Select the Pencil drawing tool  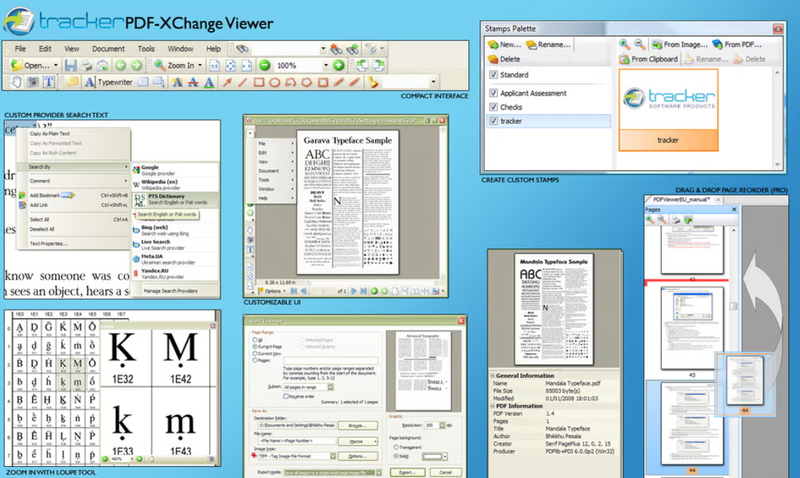(x=338, y=82)
